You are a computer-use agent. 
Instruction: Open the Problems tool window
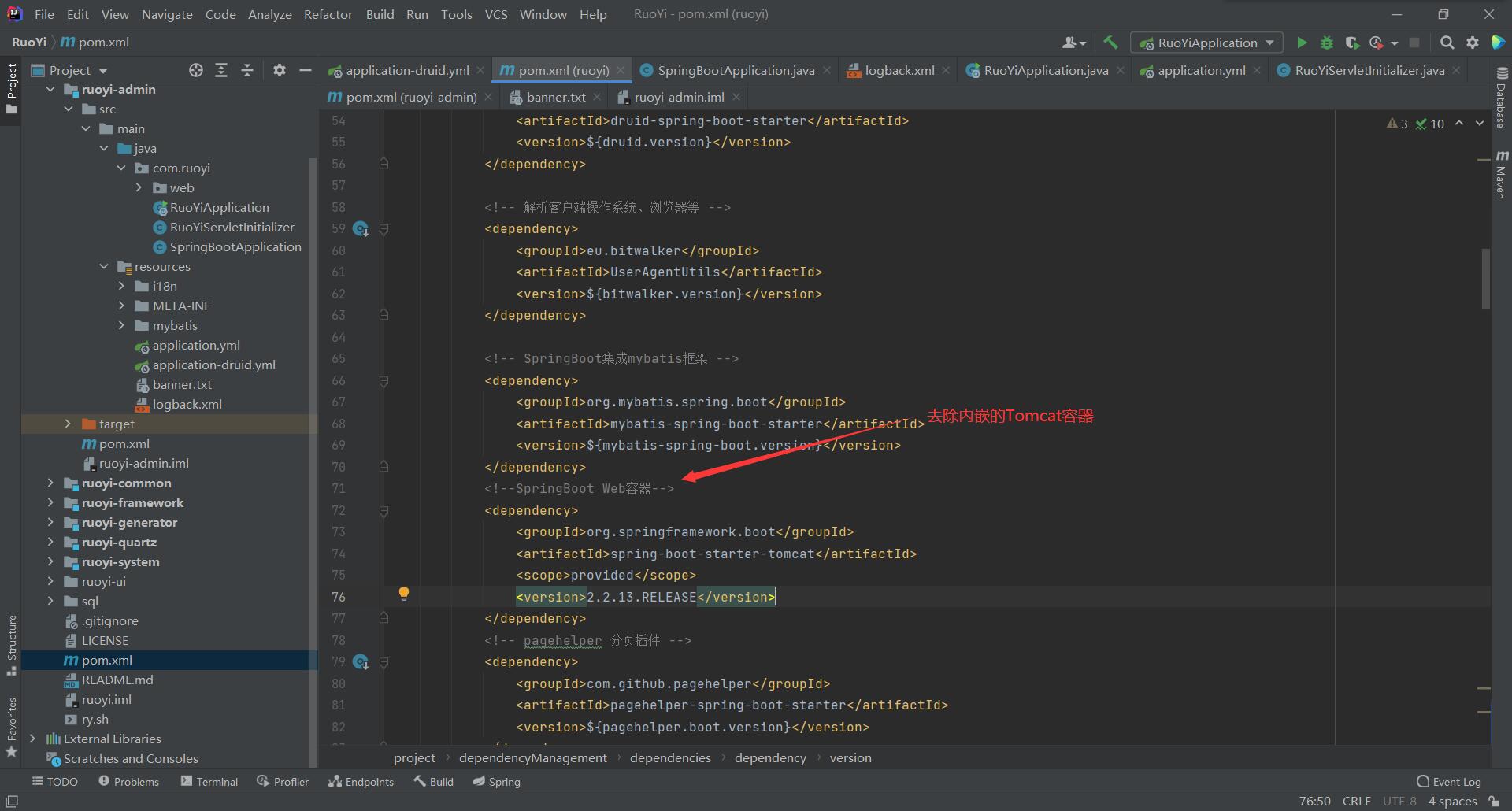(x=128, y=781)
